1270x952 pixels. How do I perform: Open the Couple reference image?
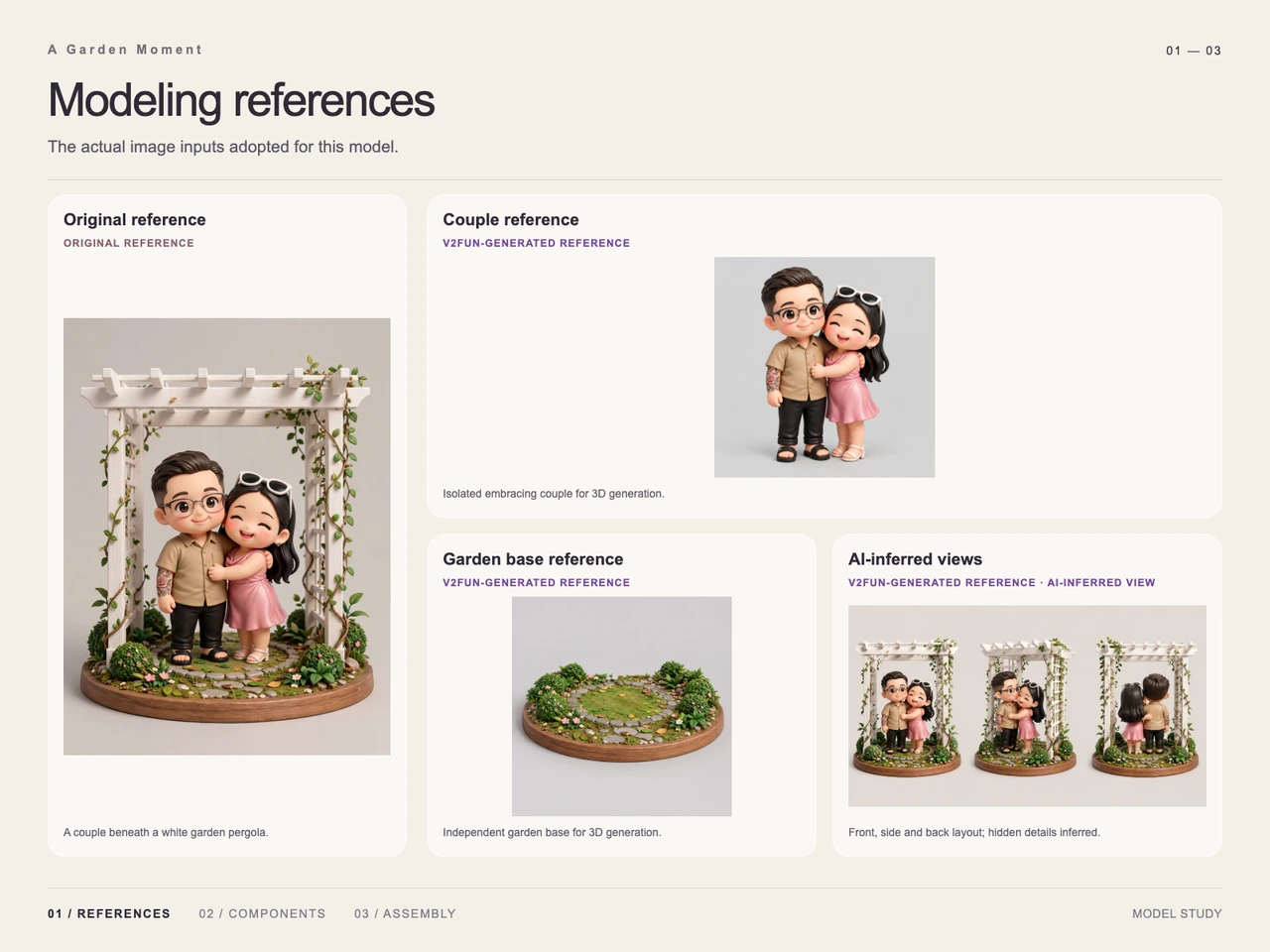(825, 367)
